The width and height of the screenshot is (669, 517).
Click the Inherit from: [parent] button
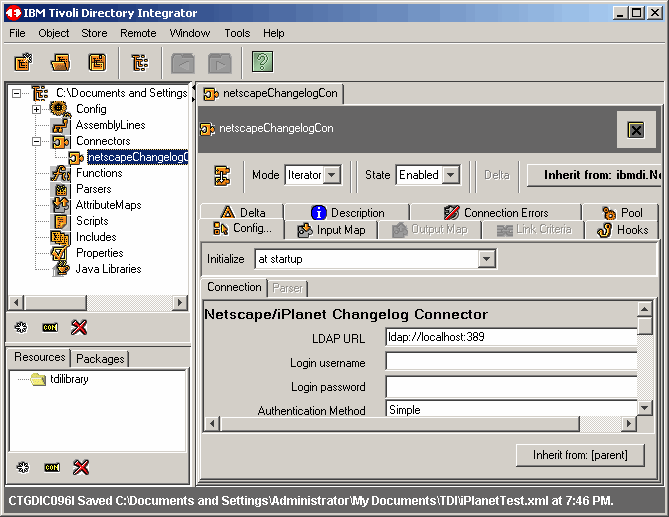[x=581, y=455]
